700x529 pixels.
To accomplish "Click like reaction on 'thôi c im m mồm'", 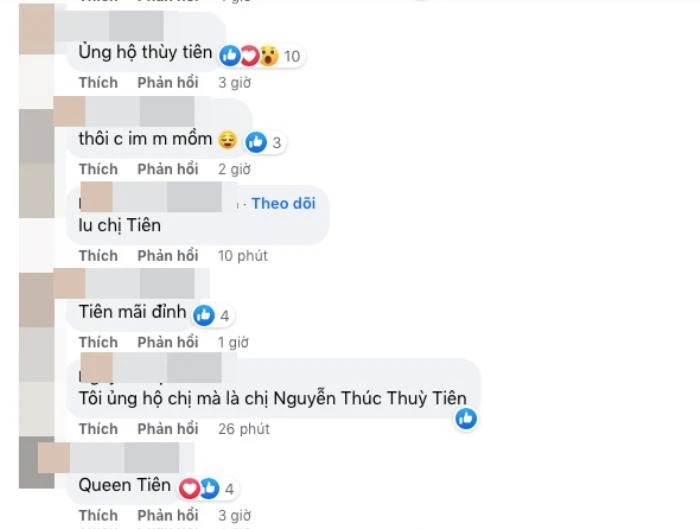I will (x=256, y=142).
